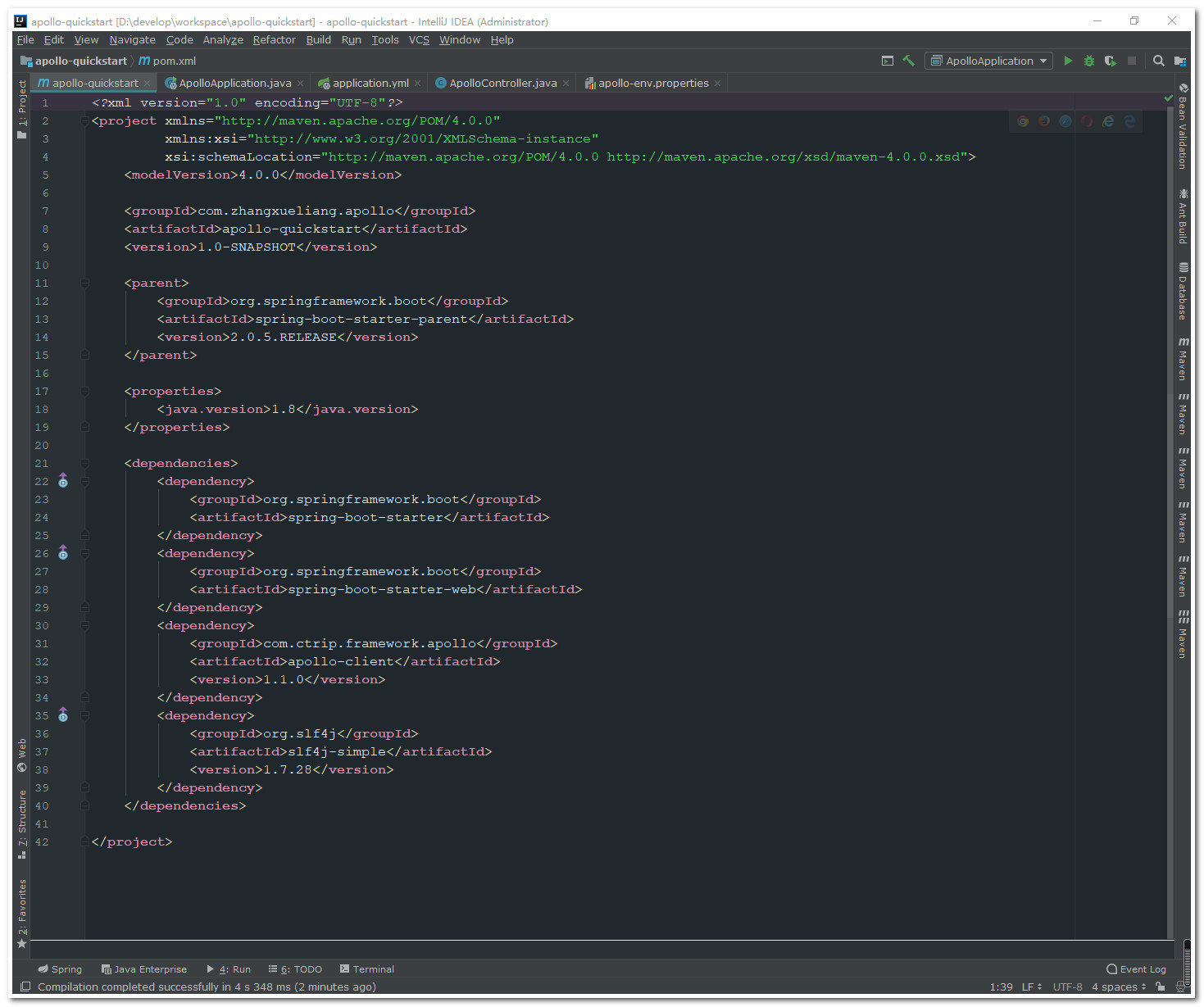
Task: Collapse the dependency fold marker on line 39
Action: coord(84,787)
